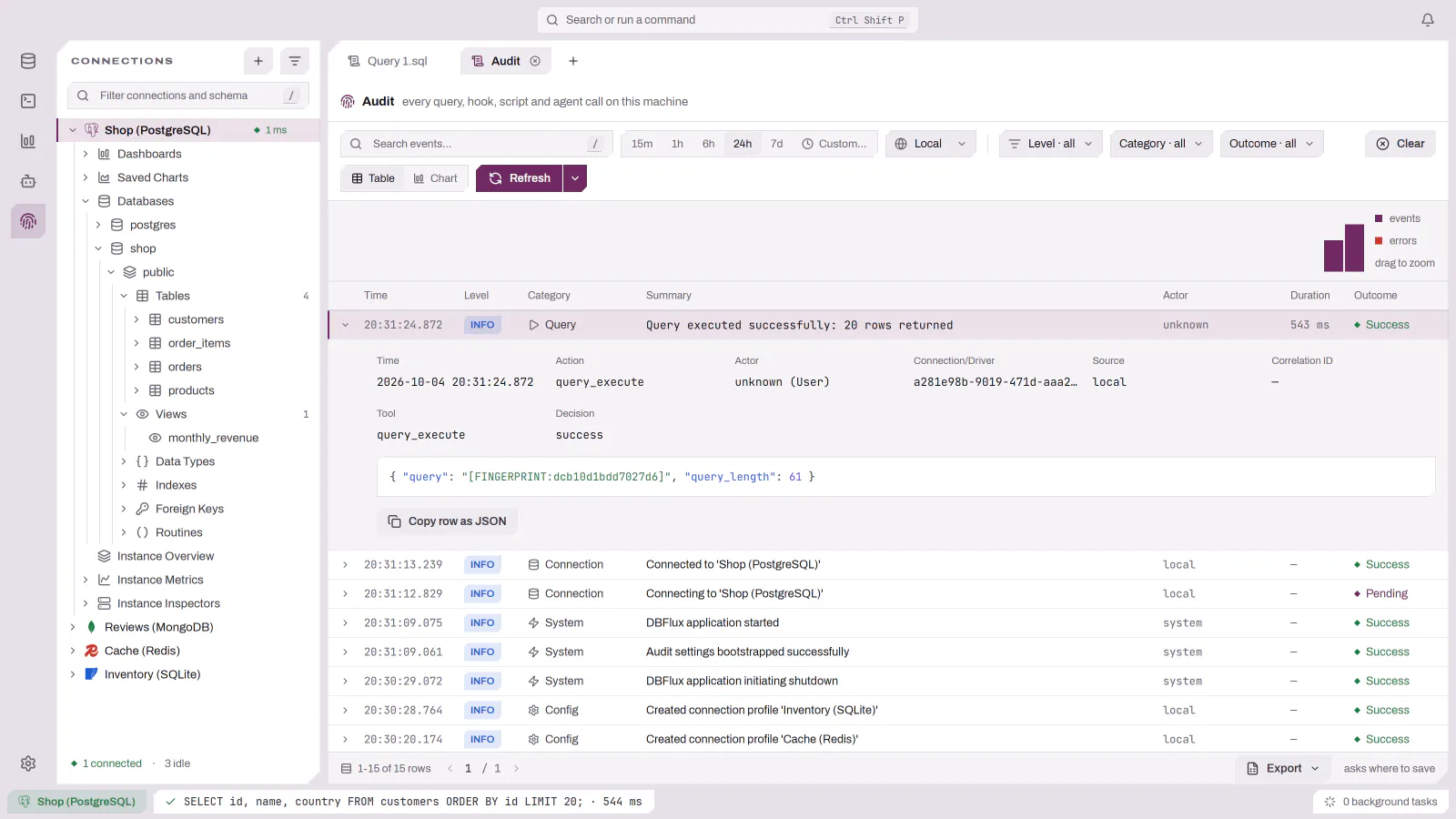
Task: Select the Custom time range button
Action: [x=834, y=144]
